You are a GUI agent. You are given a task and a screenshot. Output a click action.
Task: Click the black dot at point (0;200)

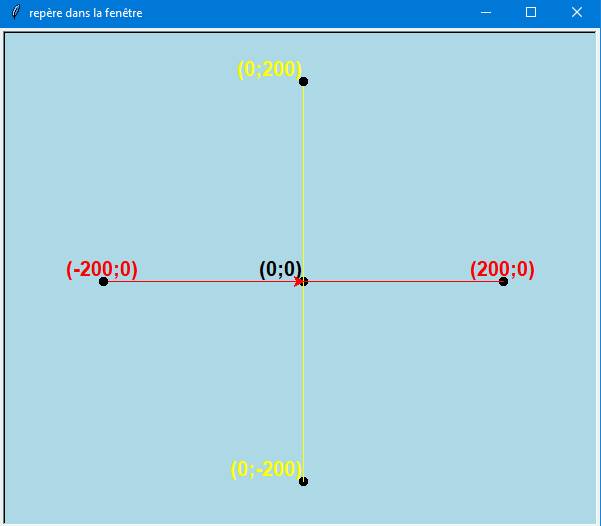[303, 81]
